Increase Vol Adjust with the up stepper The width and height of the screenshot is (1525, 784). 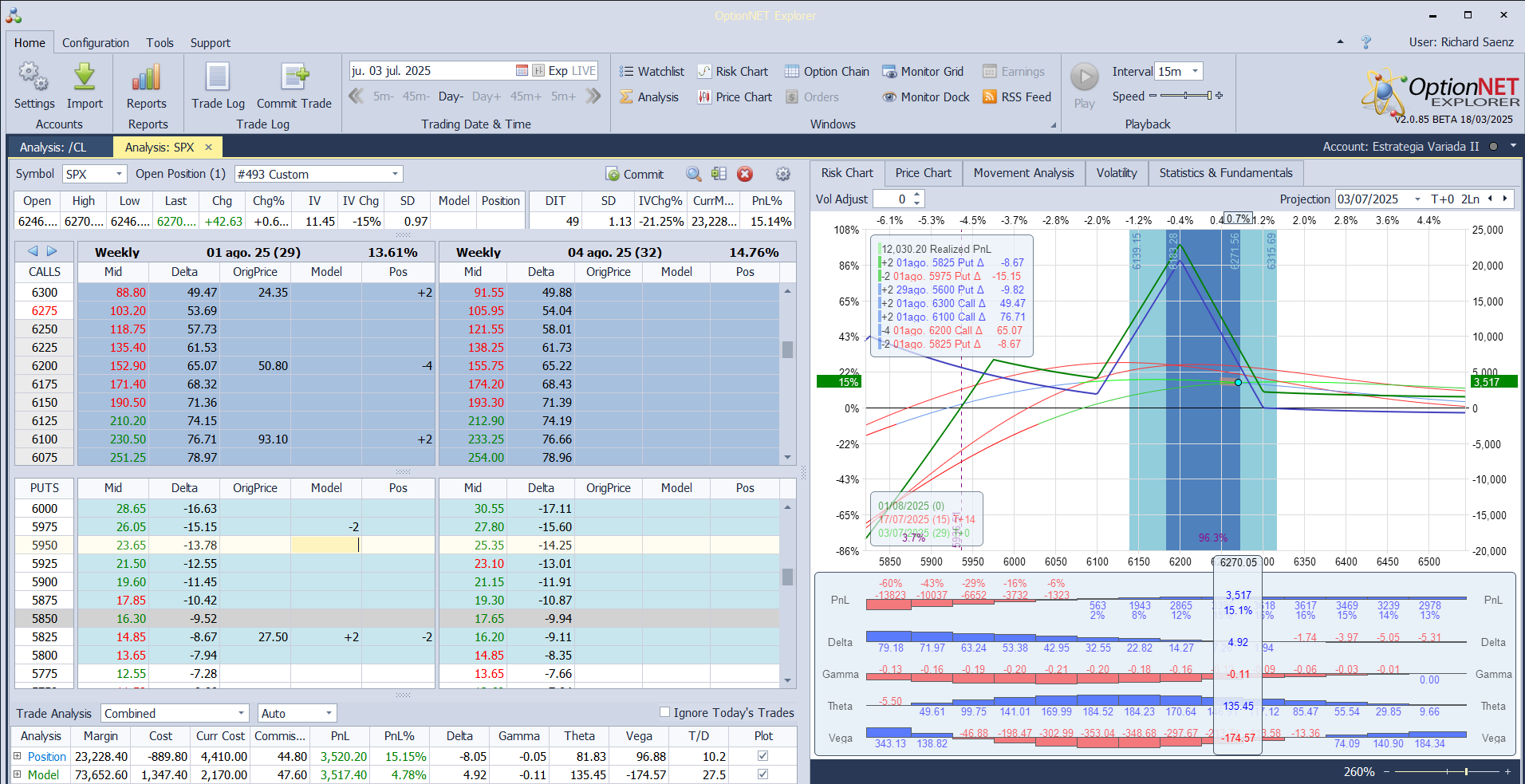point(917,195)
